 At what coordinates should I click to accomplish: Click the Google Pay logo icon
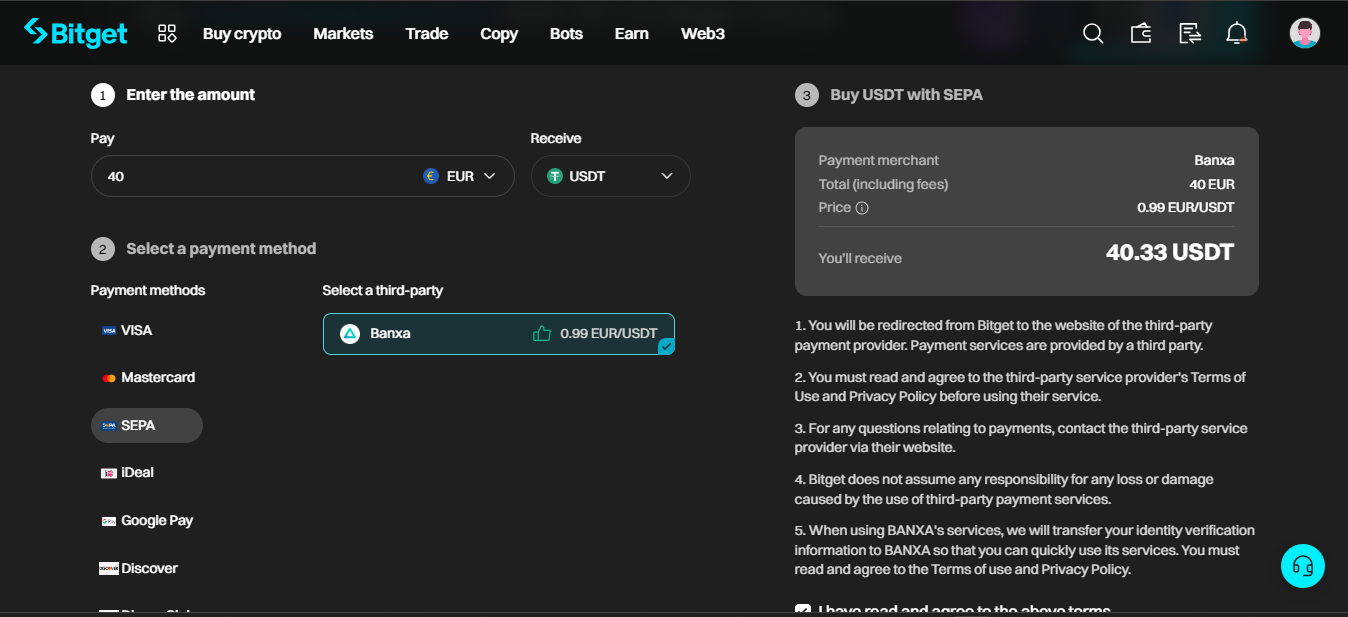pos(109,521)
